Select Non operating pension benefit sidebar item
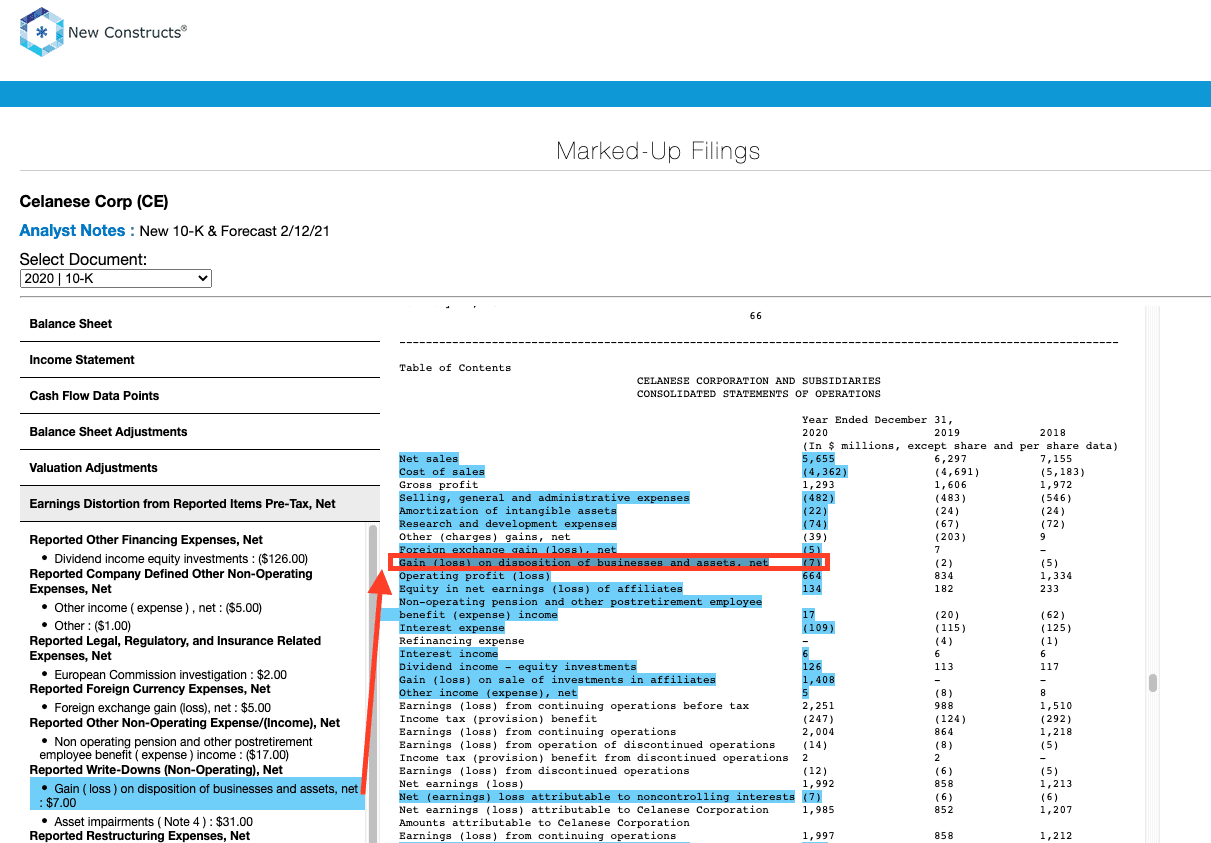The width and height of the screenshot is (1211, 843). click(176, 749)
